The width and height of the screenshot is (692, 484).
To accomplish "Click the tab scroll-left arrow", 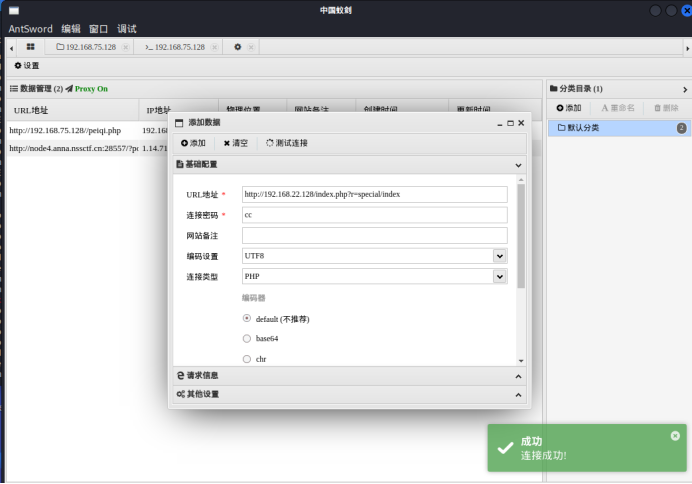I will pyautogui.click(x=13, y=47).
